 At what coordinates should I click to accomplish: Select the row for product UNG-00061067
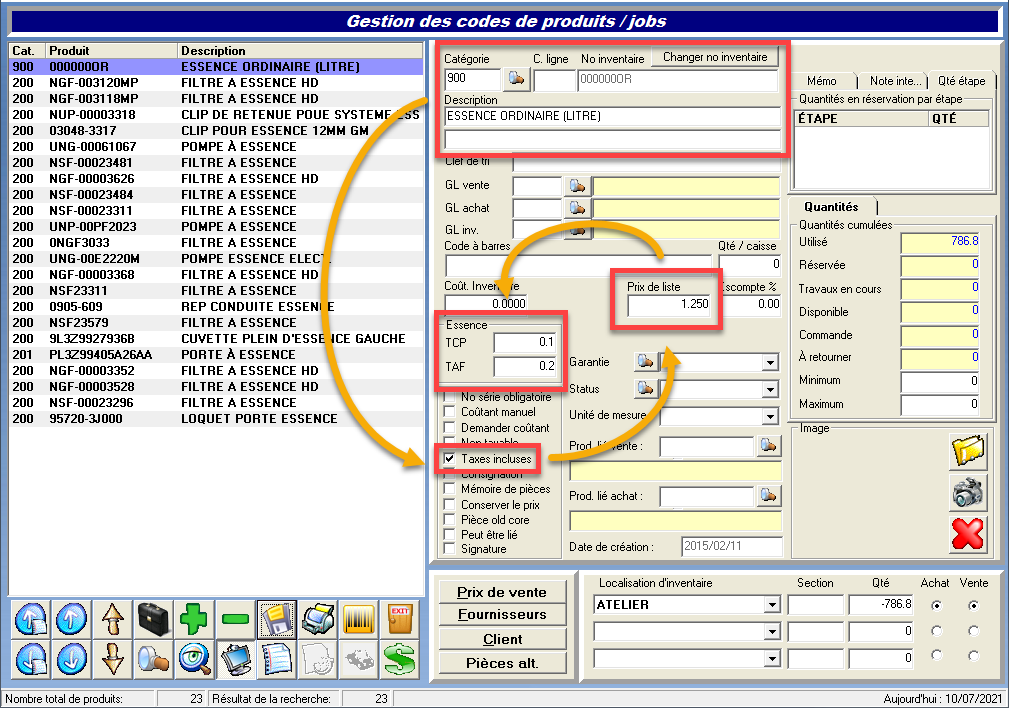216,147
